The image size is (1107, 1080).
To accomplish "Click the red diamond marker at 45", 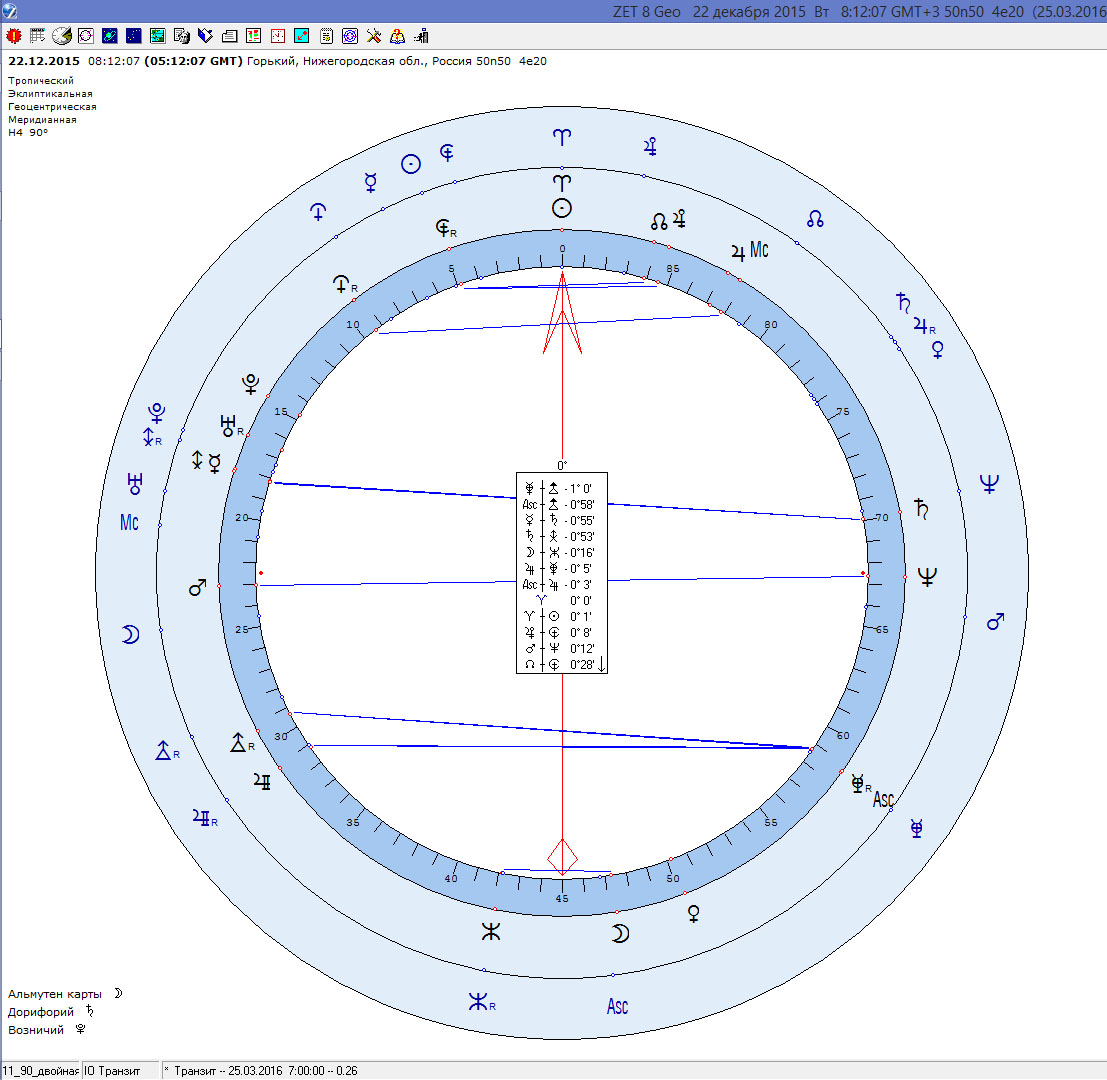I will [x=562, y=856].
